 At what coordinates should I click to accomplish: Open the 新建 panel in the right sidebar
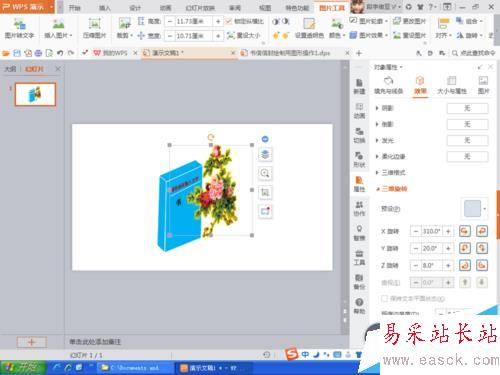click(x=359, y=86)
